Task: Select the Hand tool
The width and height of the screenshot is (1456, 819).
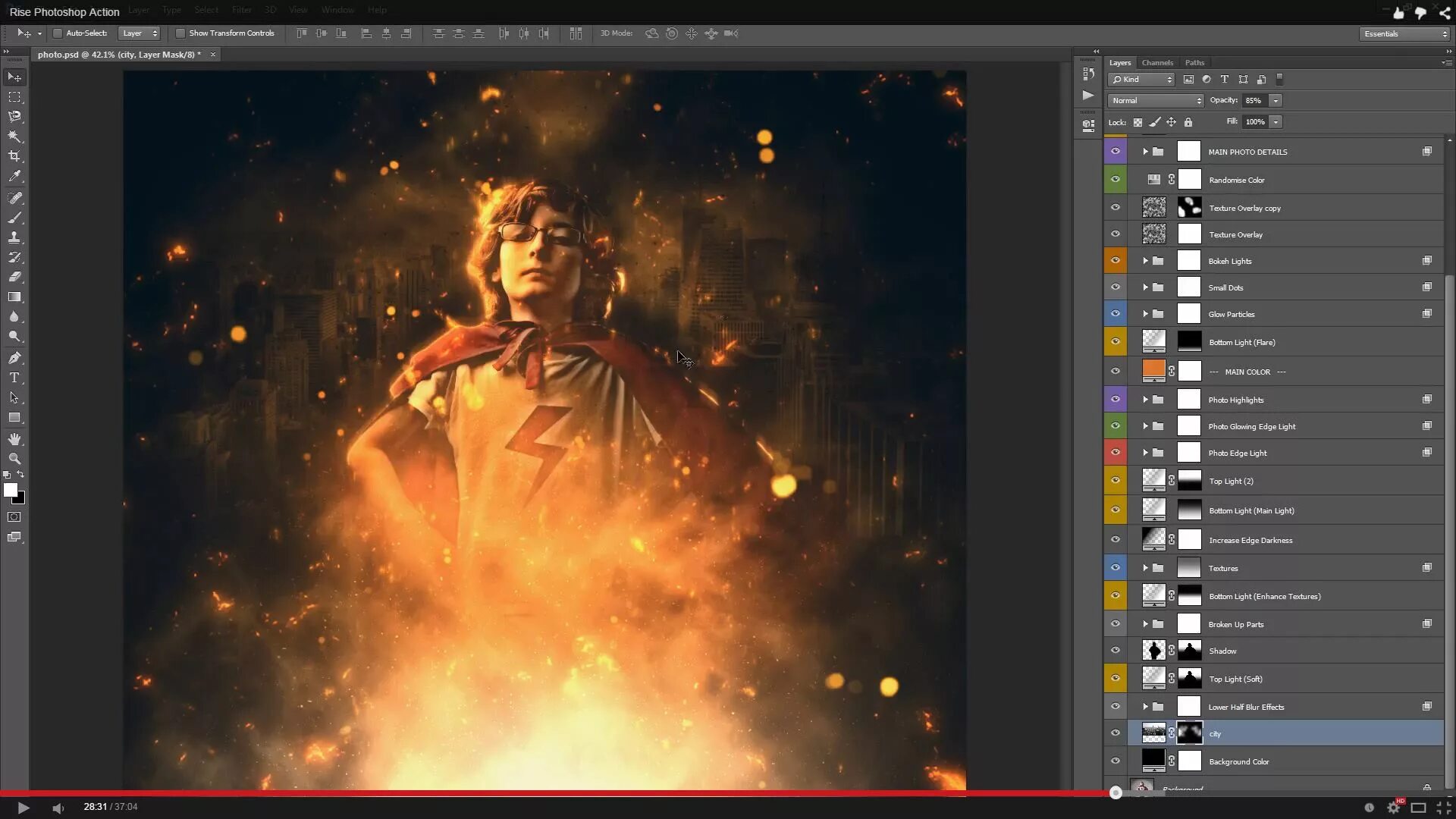Action: pos(14,439)
